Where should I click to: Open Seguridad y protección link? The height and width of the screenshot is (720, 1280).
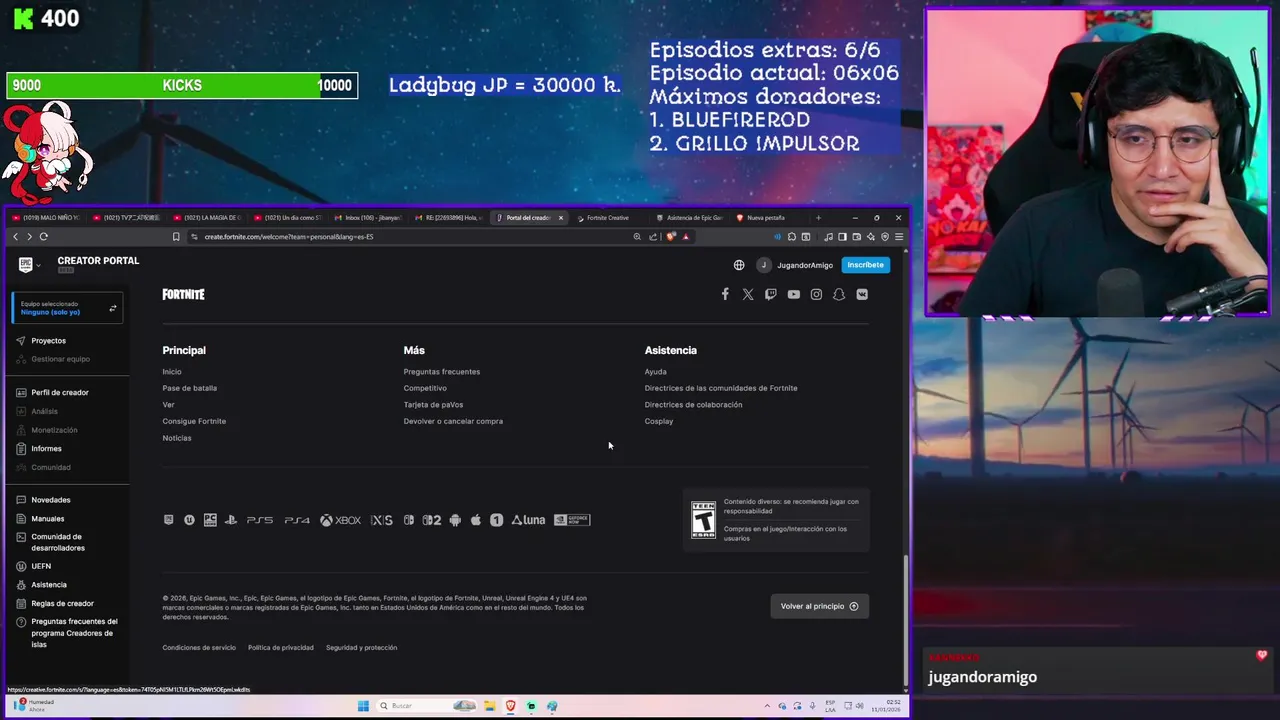[x=361, y=648]
